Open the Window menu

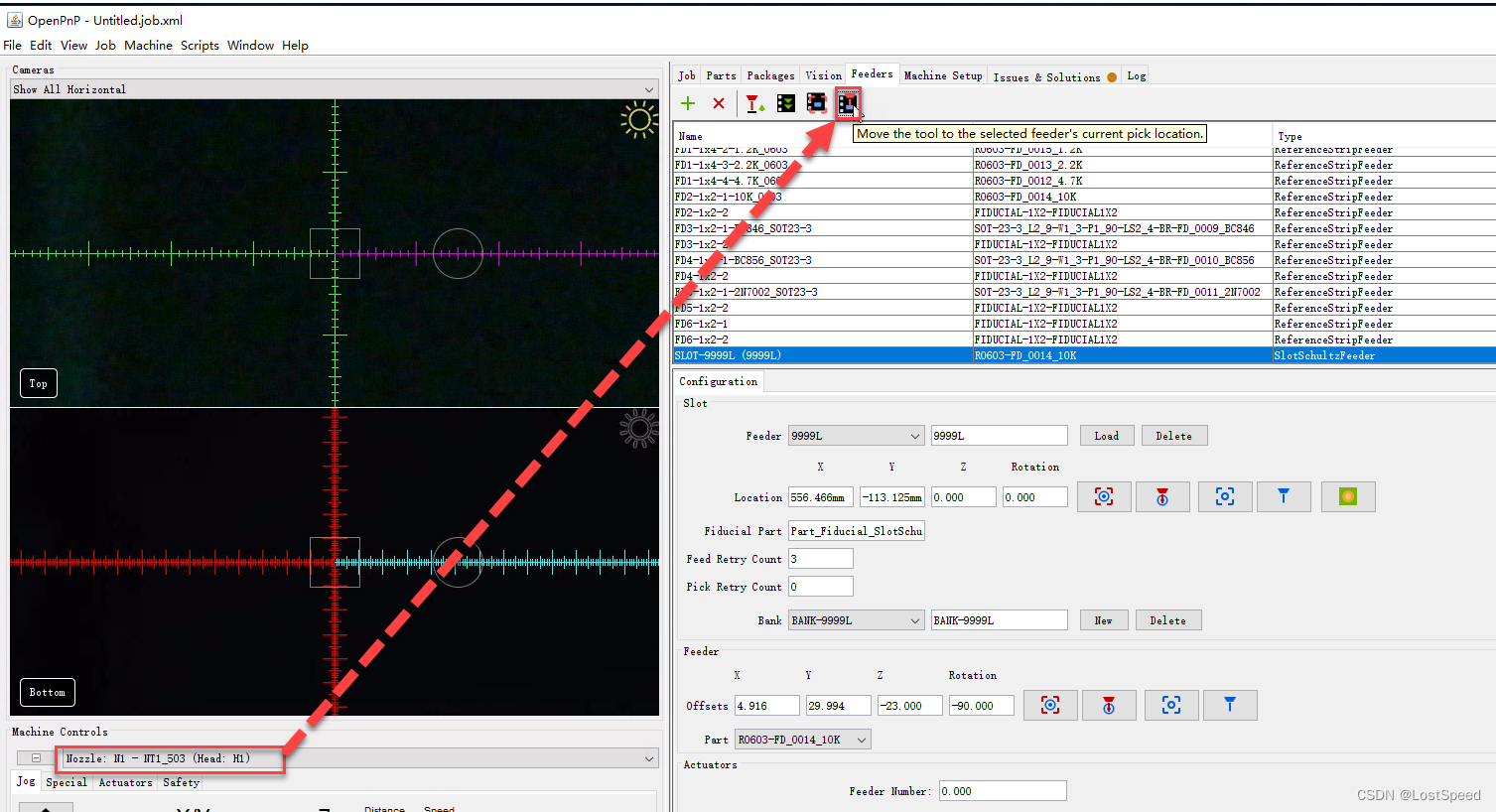[x=250, y=46]
